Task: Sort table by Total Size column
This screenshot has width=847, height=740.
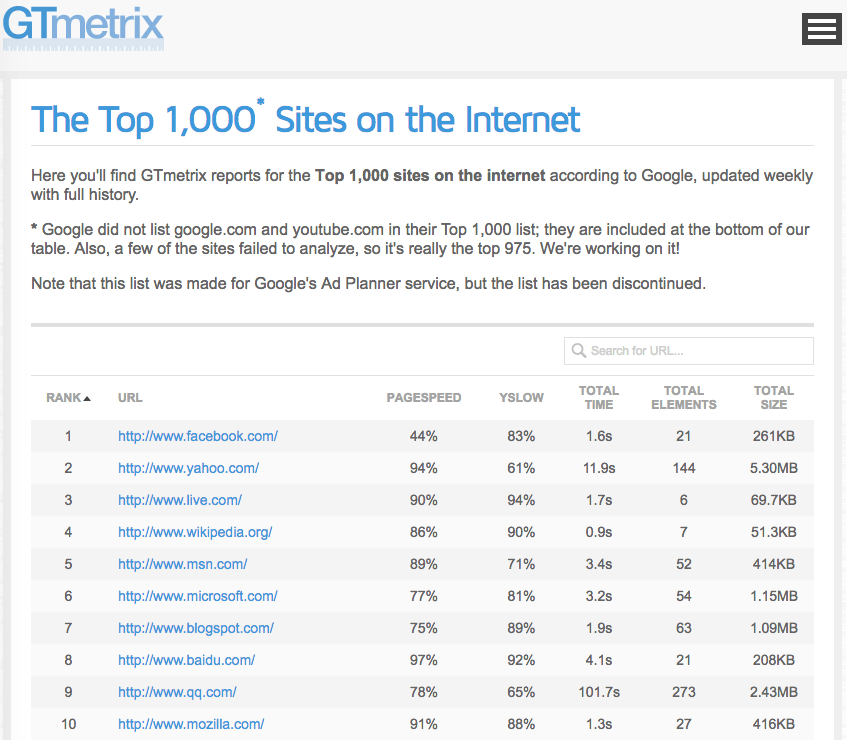Action: pos(774,398)
